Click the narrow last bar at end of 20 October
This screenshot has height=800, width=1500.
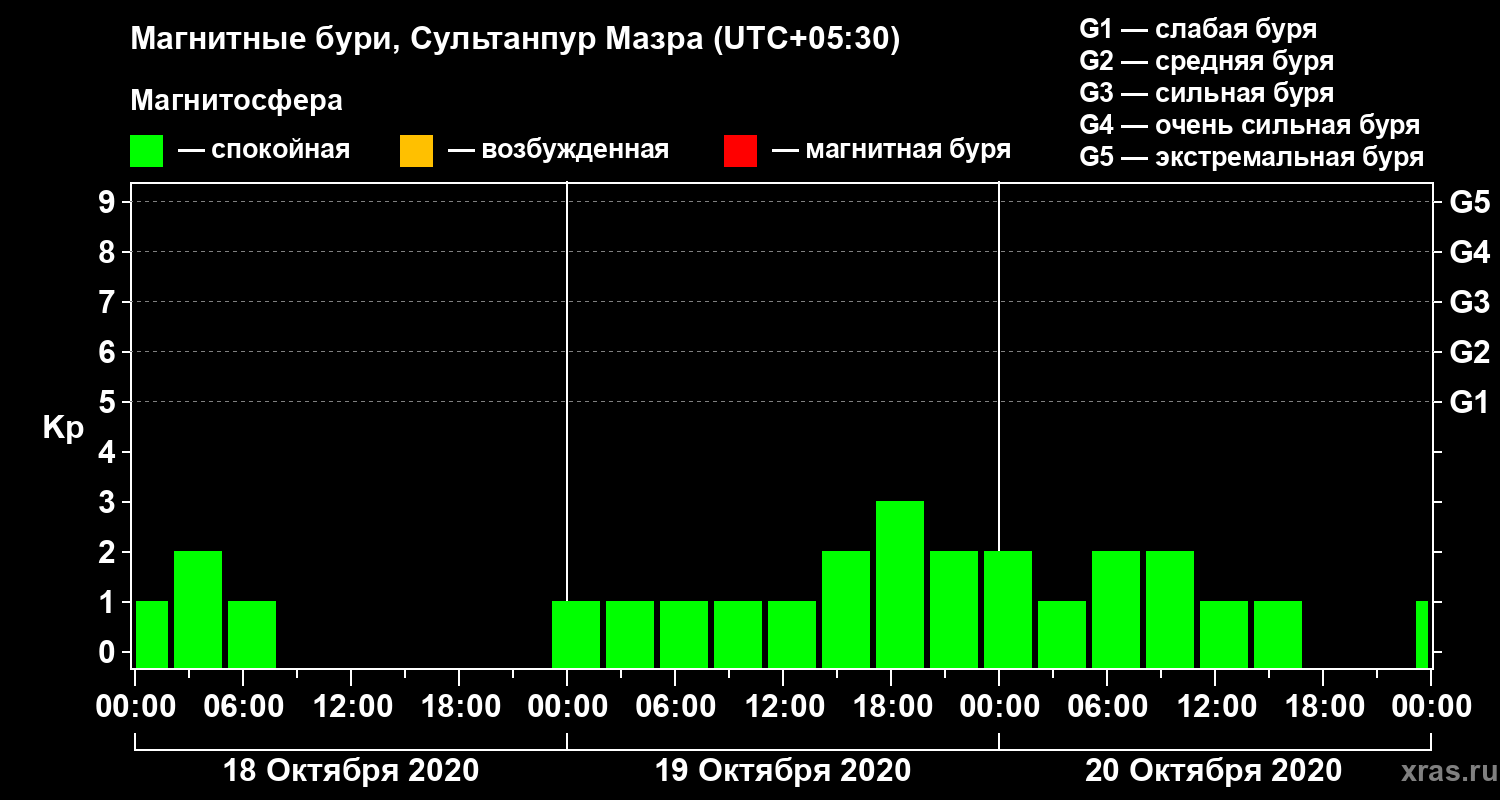tap(1422, 634)
